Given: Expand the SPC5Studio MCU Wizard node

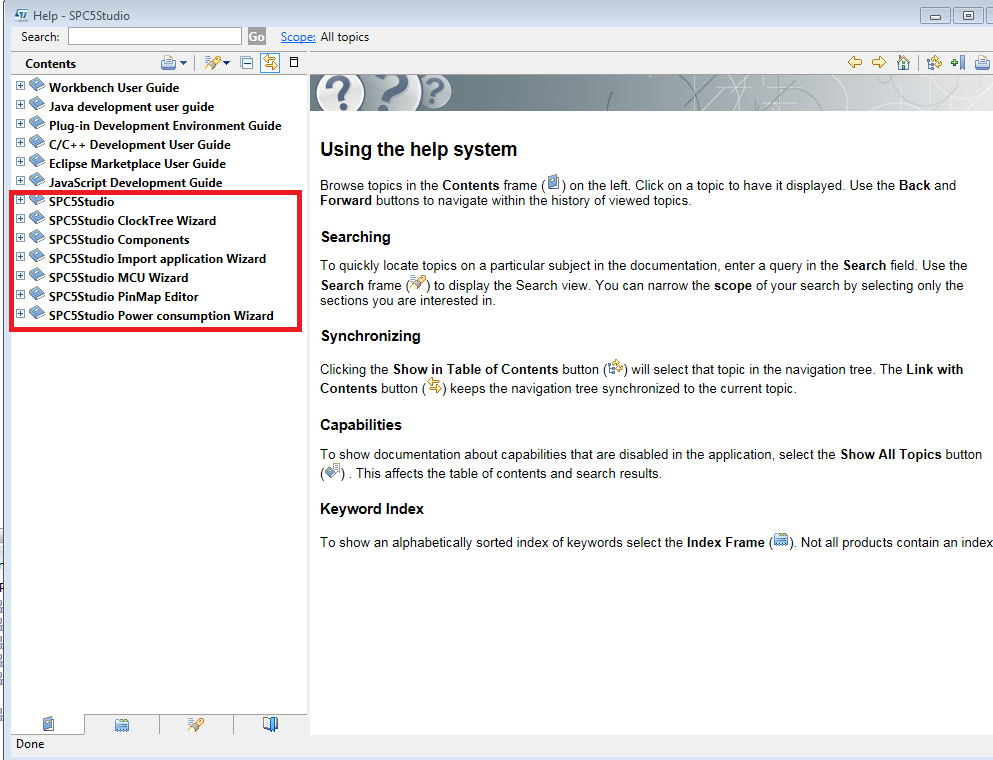Looking at the screenshot, I should tap(20, 276).
